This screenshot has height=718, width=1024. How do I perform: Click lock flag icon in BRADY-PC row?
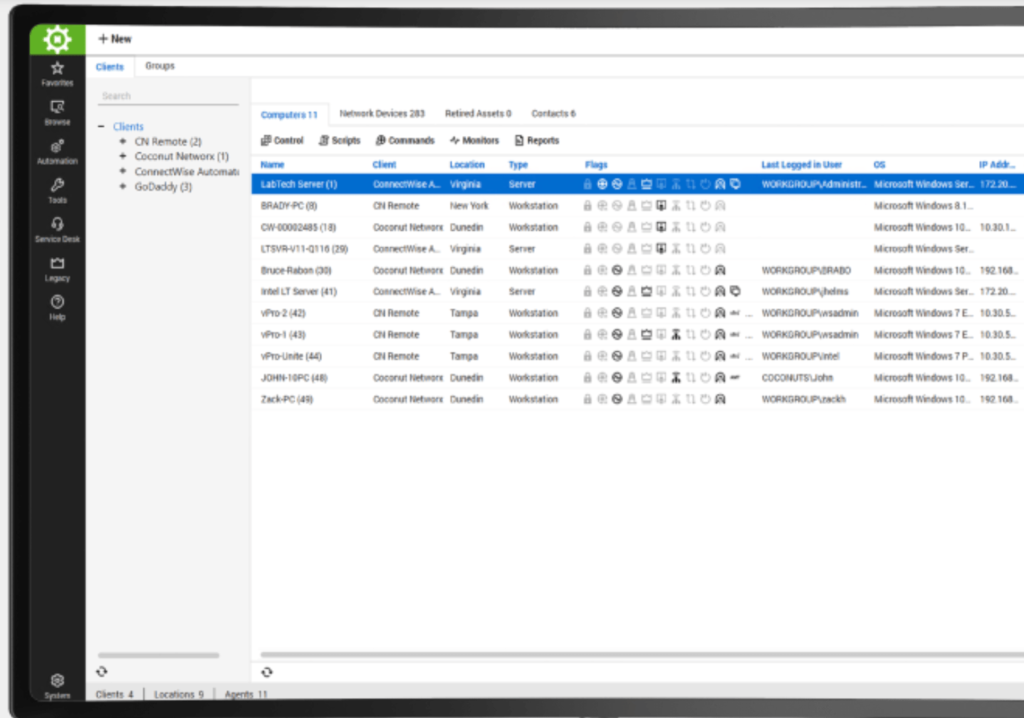(x=587, y=206)
